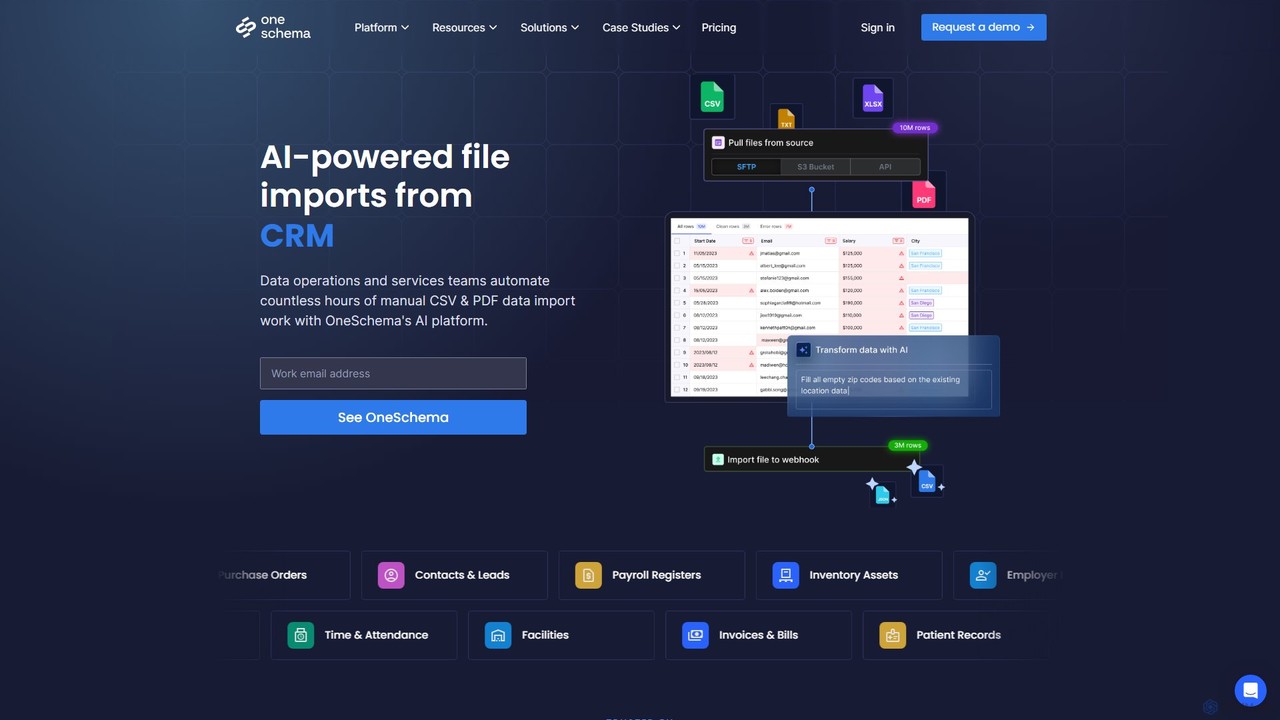Check the checkbox for table row 12
Image resolution: width=1280 pixels, height=720 pixels.
677,389
